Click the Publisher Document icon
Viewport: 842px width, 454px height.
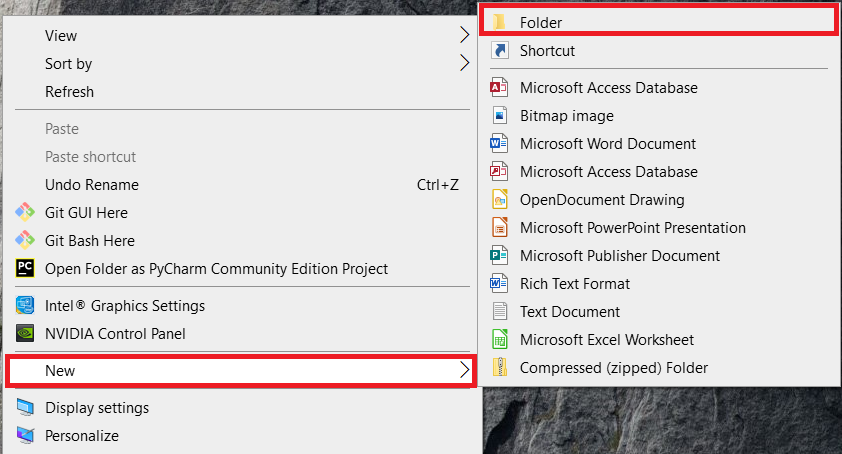click(499, 255)
